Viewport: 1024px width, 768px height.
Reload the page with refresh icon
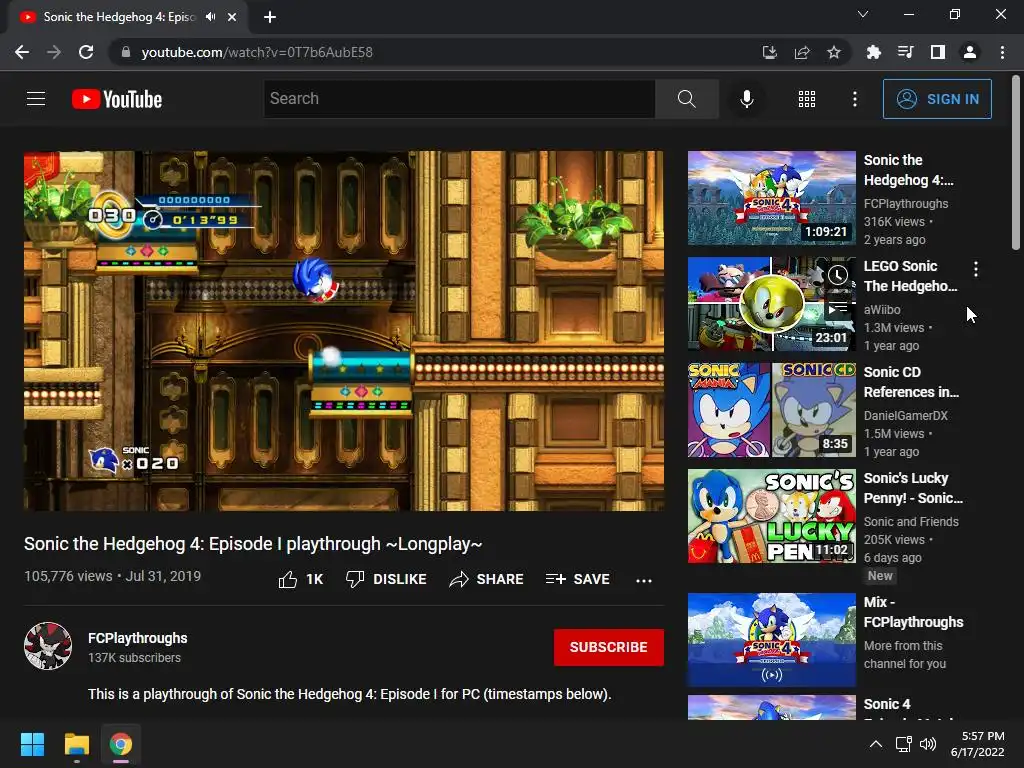click(86, 52)
